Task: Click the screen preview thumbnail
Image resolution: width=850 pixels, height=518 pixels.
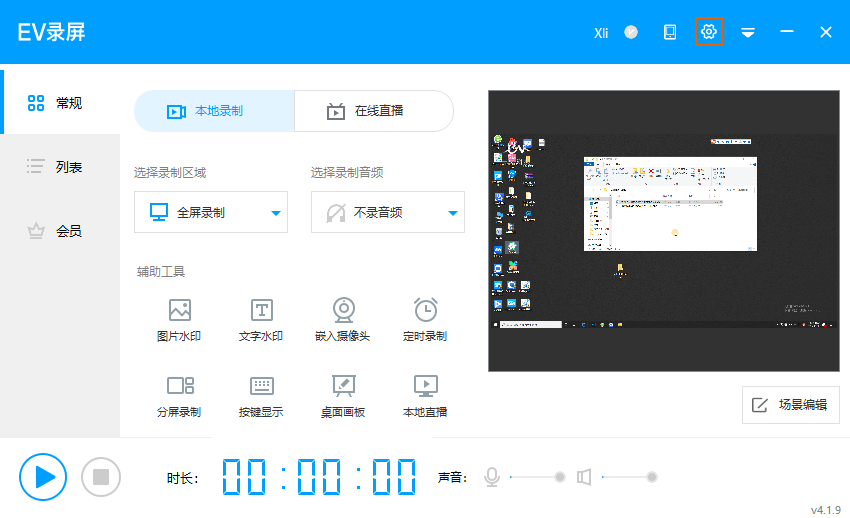Action: [664, 231]
